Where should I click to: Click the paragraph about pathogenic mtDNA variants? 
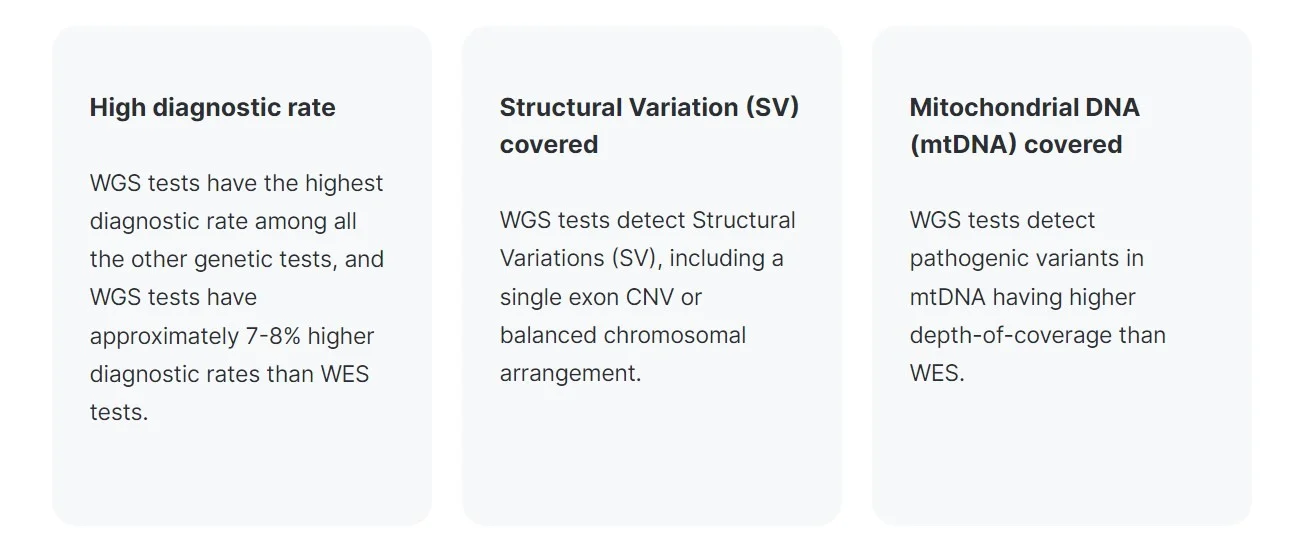[x=1037, y=296]
